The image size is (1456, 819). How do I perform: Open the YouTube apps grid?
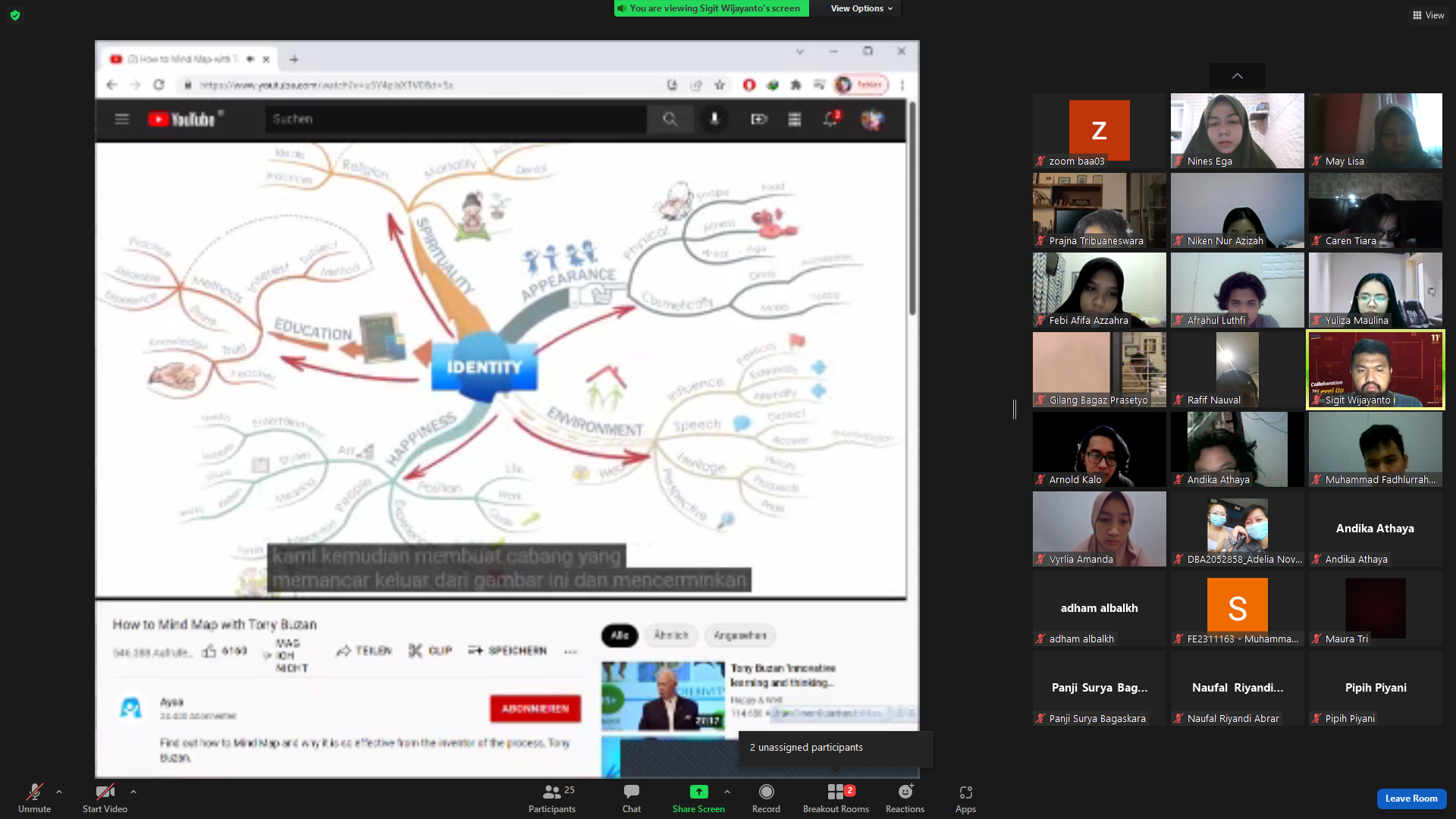(x=795, y=119)
